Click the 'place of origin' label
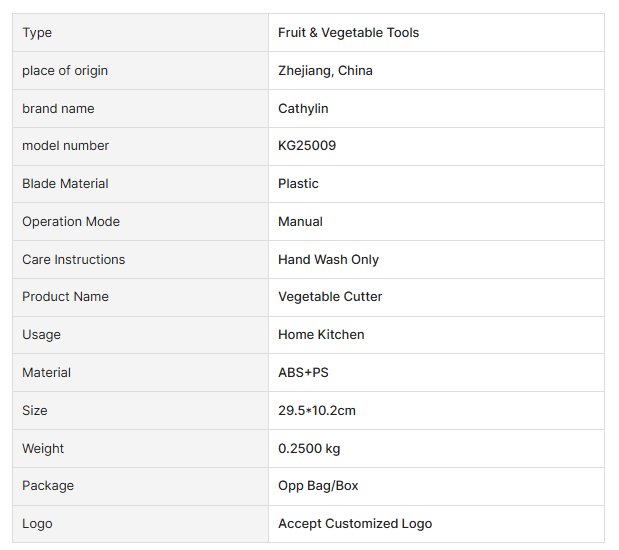Viewport: 619px width, 550px height. tap(65, 71)
